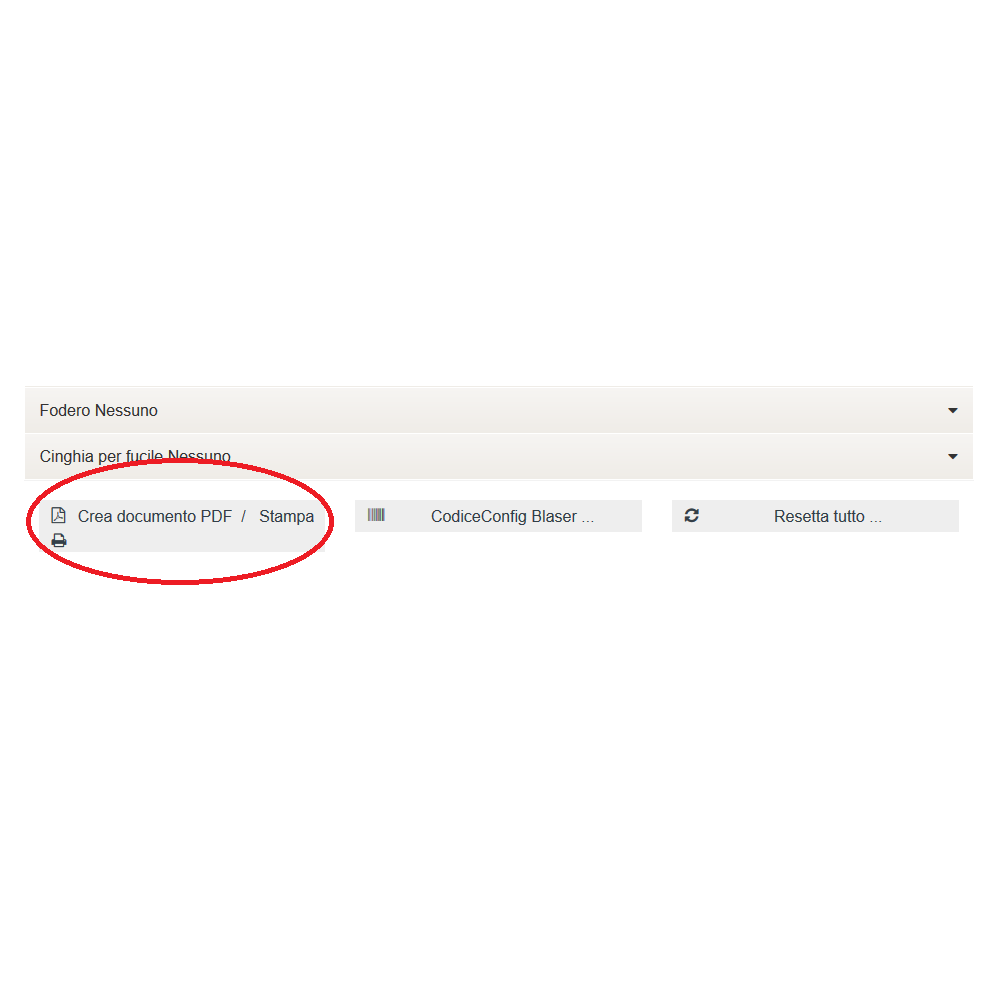Open the Fodero Nessuno accordion row
This screenshot has width=1000, height=1000.
(499, 410)
